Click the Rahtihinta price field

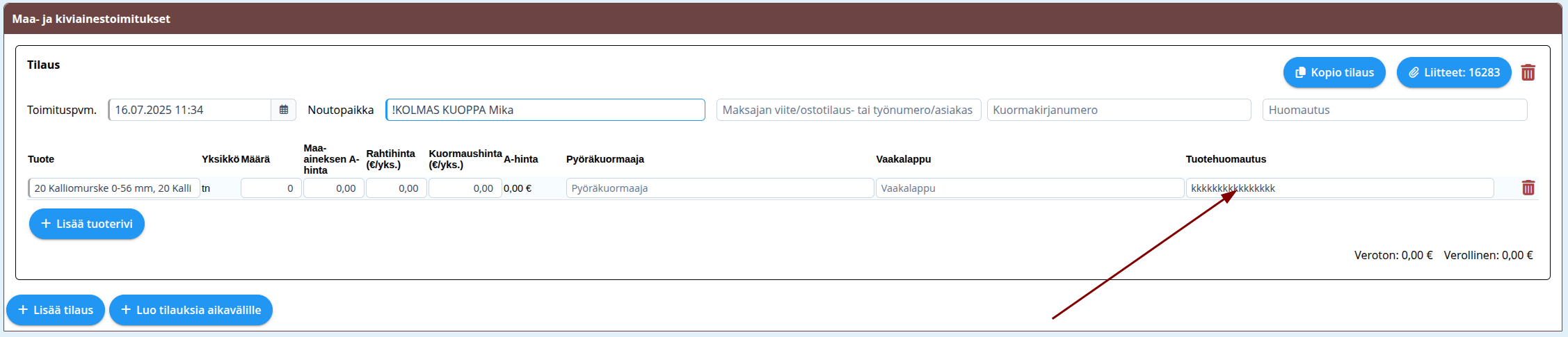(396, 188)
